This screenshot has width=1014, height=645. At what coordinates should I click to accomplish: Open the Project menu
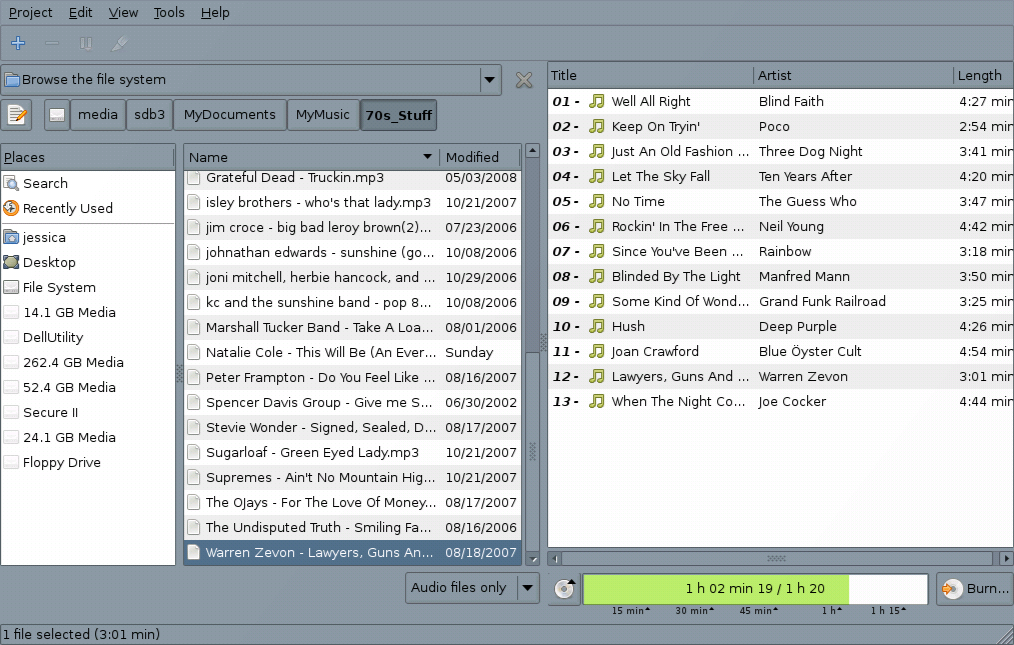[30, 12]
